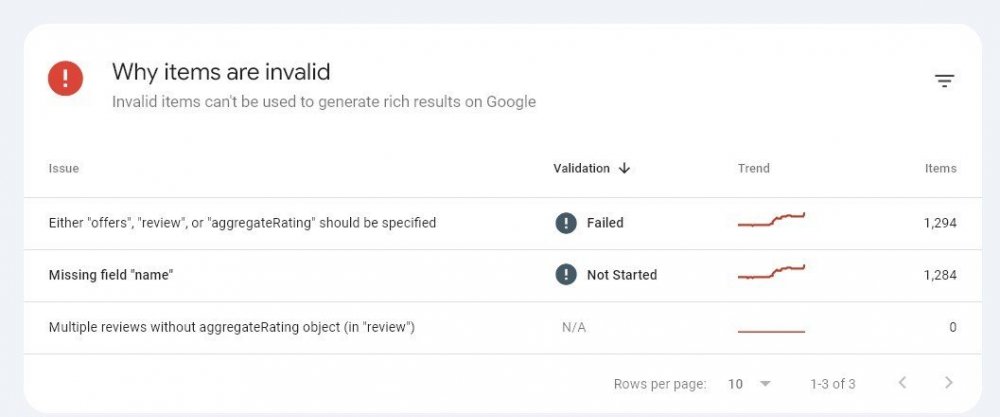Image resolution: width=1000 pixels, height=417 pixels.
Task: Open Multiple reviews without aggregateRating issue
Action: [231, 327]
